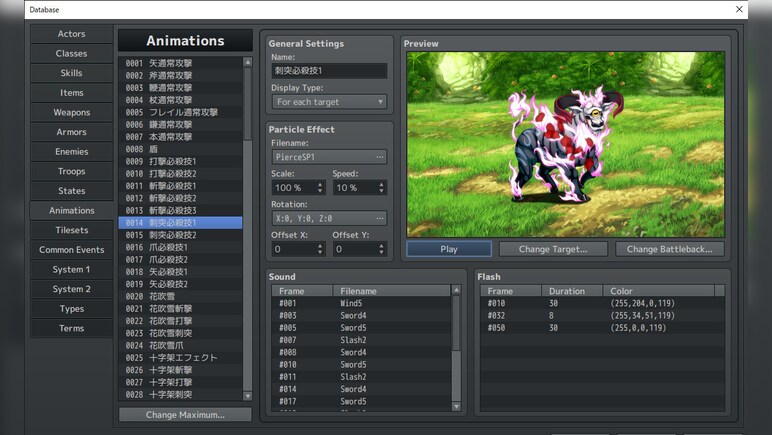Click the Change Target... button
Viewport: 772px width, 435px height.
click(553, 249)
